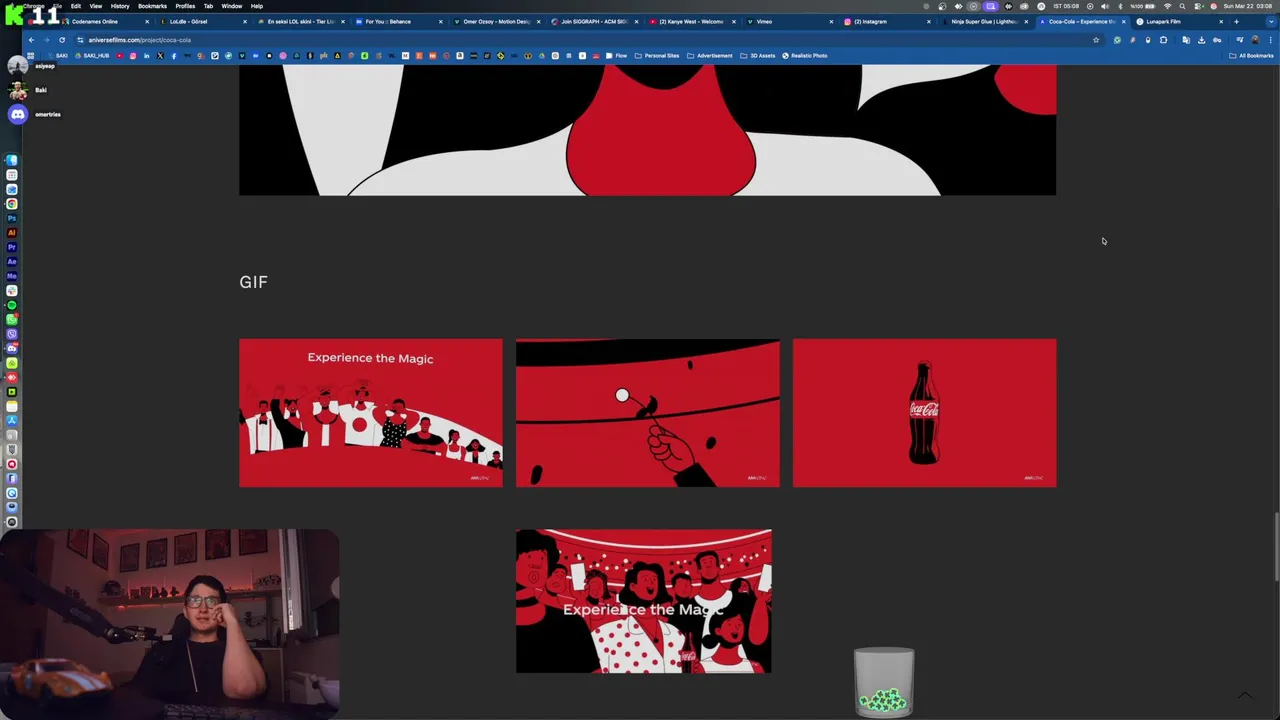Viewport: 1280px width, 720px height.
Task: Open Media Encoder from the dock
Action: (x=12, y=276)
